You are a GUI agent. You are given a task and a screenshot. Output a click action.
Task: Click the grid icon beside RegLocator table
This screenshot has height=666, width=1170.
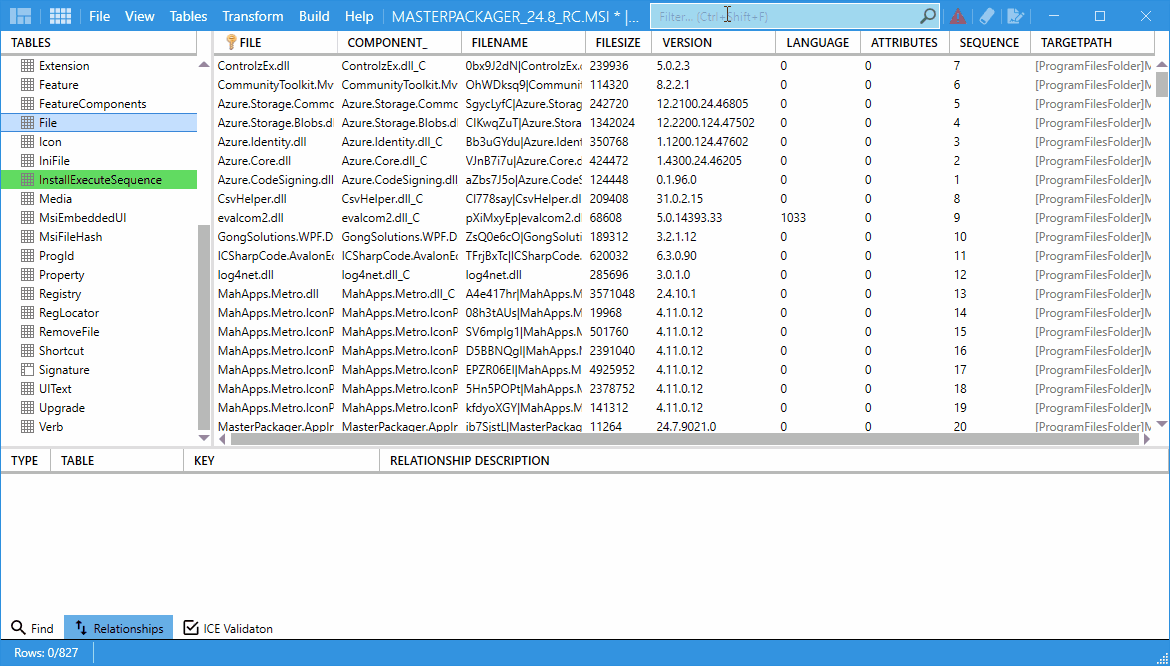[28, 312]
